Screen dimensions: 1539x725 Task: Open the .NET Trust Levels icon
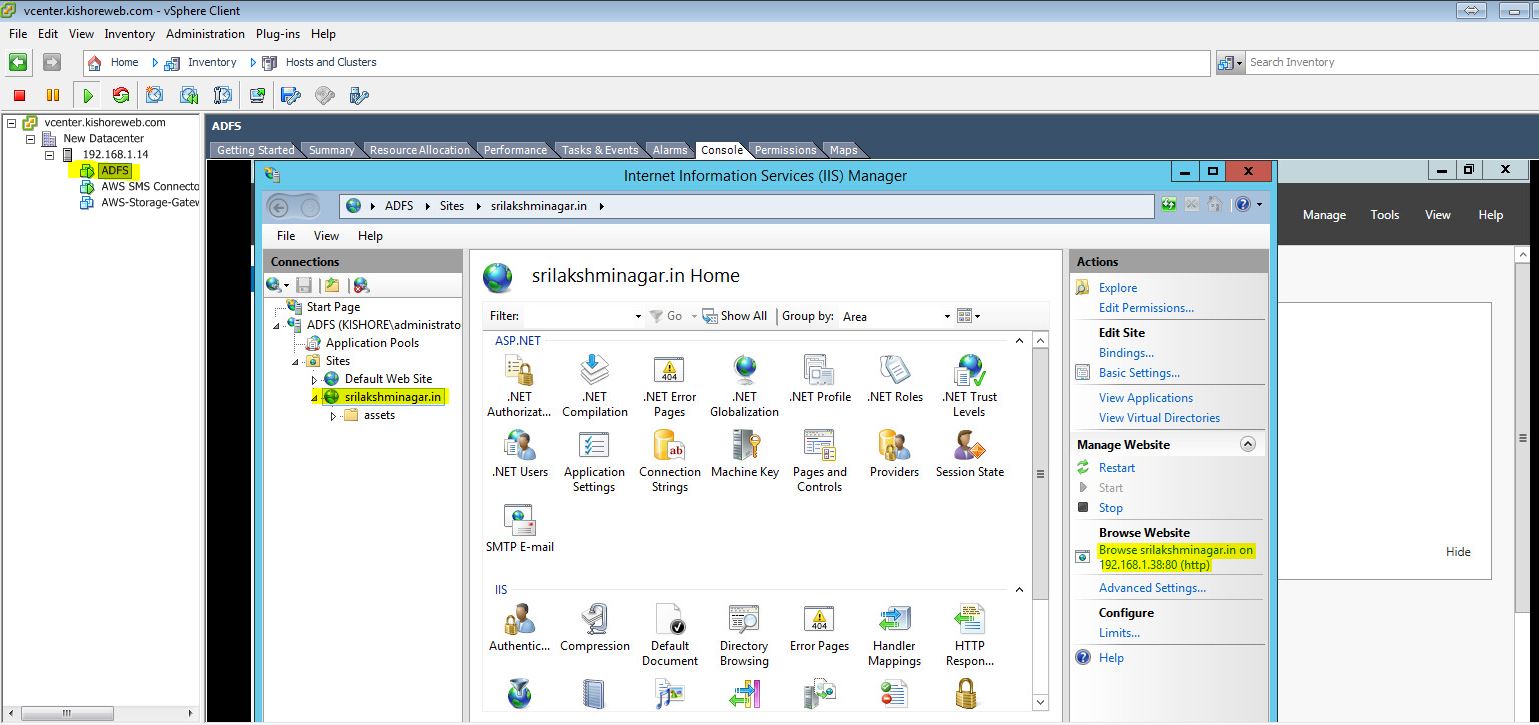coord(969,386)
